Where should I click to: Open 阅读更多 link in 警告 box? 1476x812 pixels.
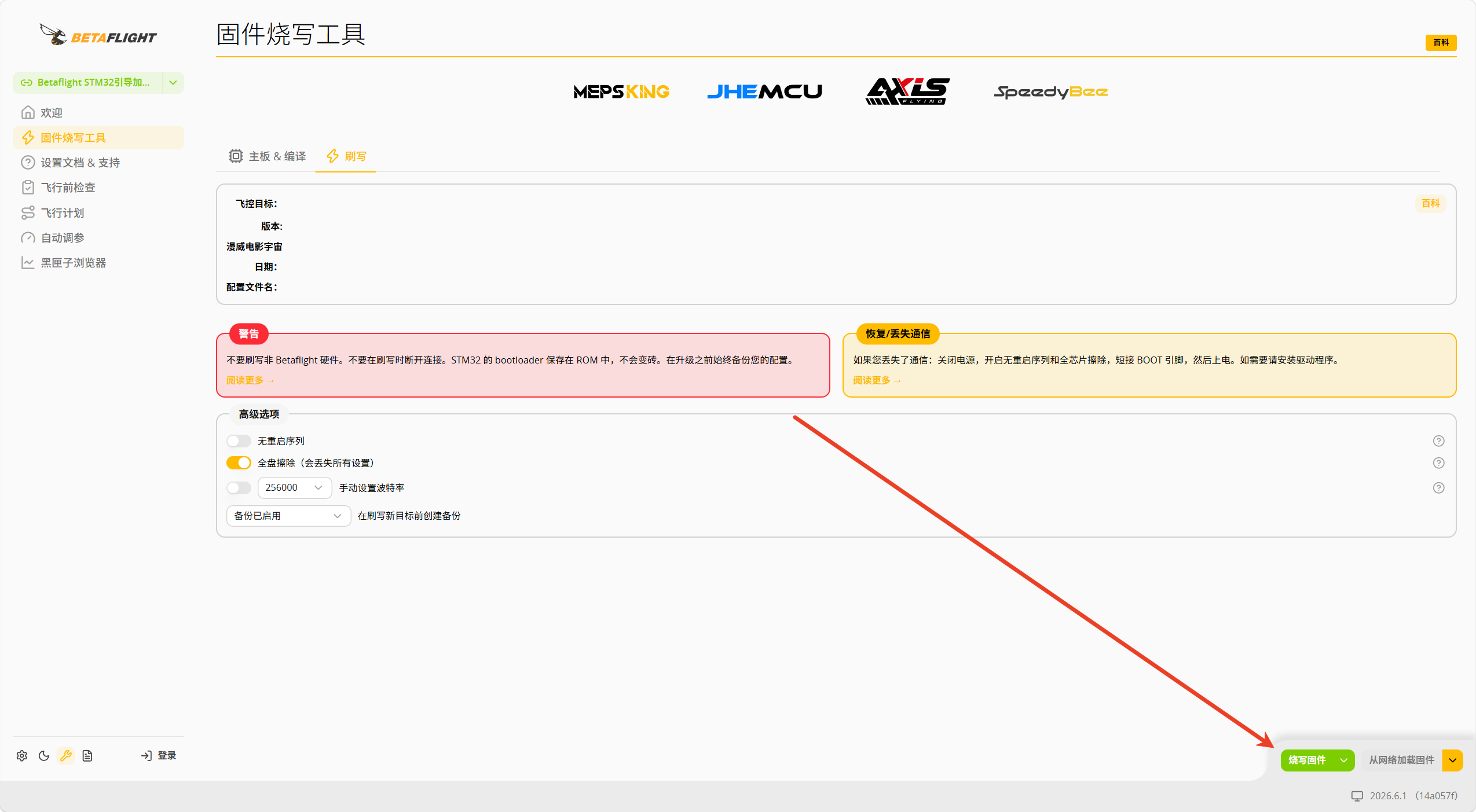coord(250,380)
